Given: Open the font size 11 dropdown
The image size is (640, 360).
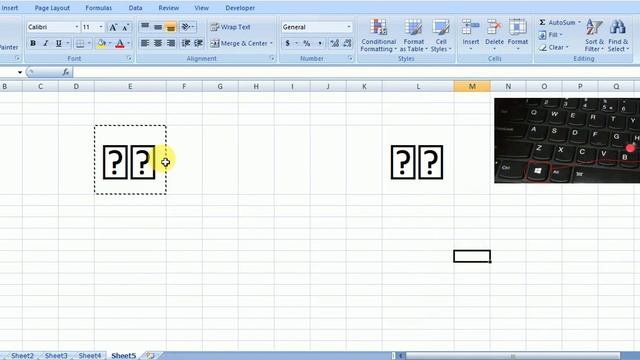Looking at the screenshot, I should (x=101, y=27).
